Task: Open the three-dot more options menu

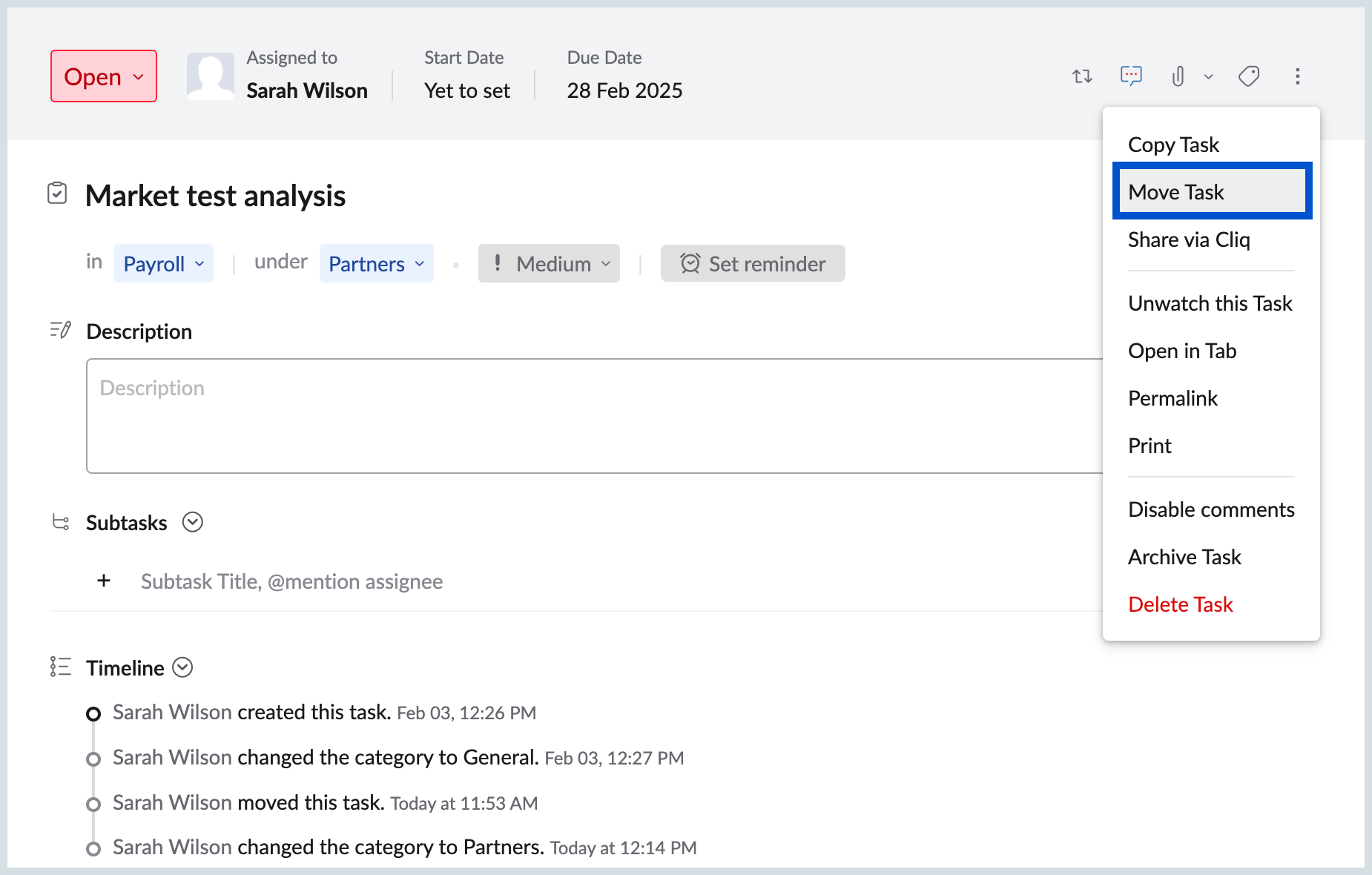Action: click(x=1297, y=76)
